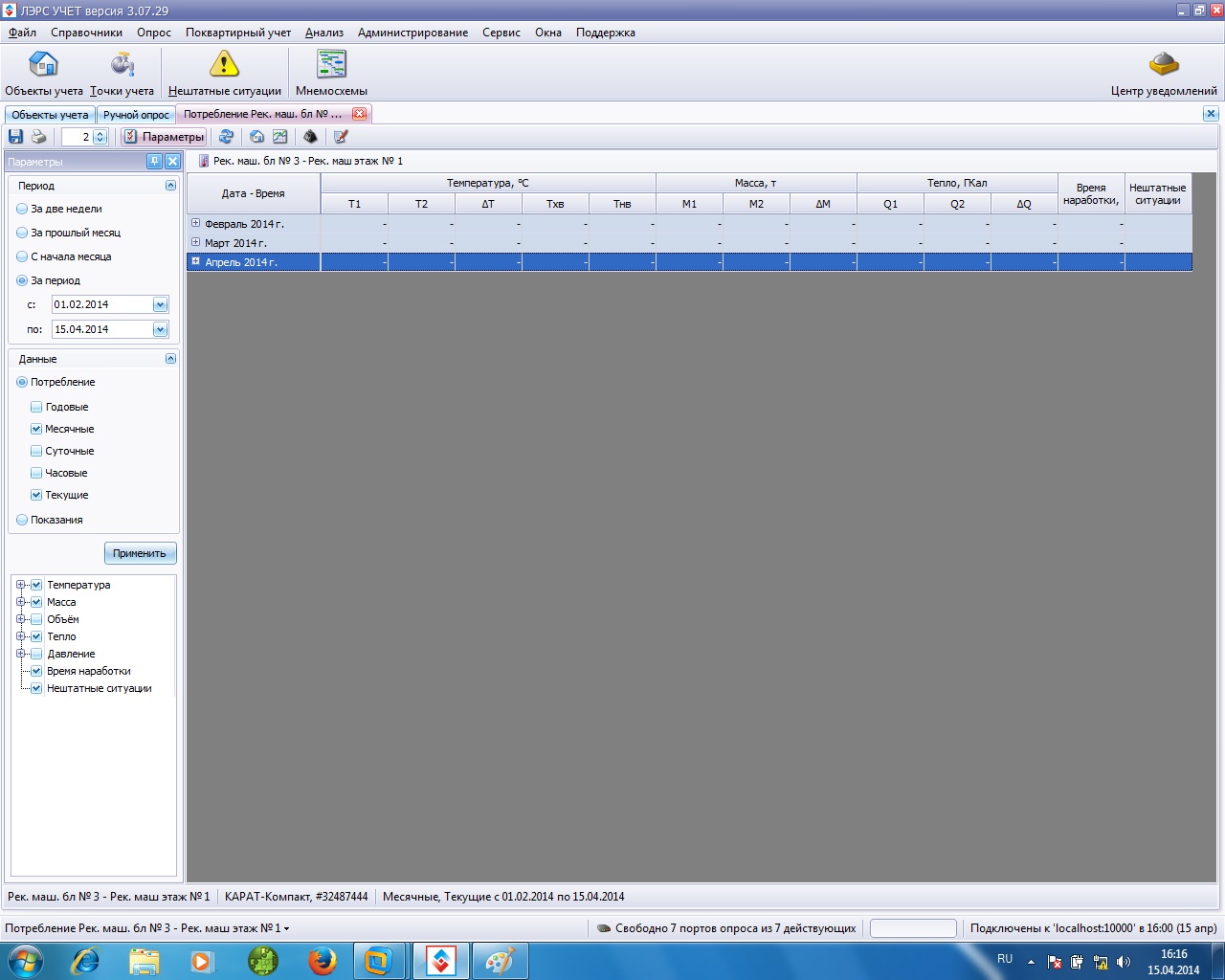Expand the Апрель 2014 г. row

pos(195,261)
